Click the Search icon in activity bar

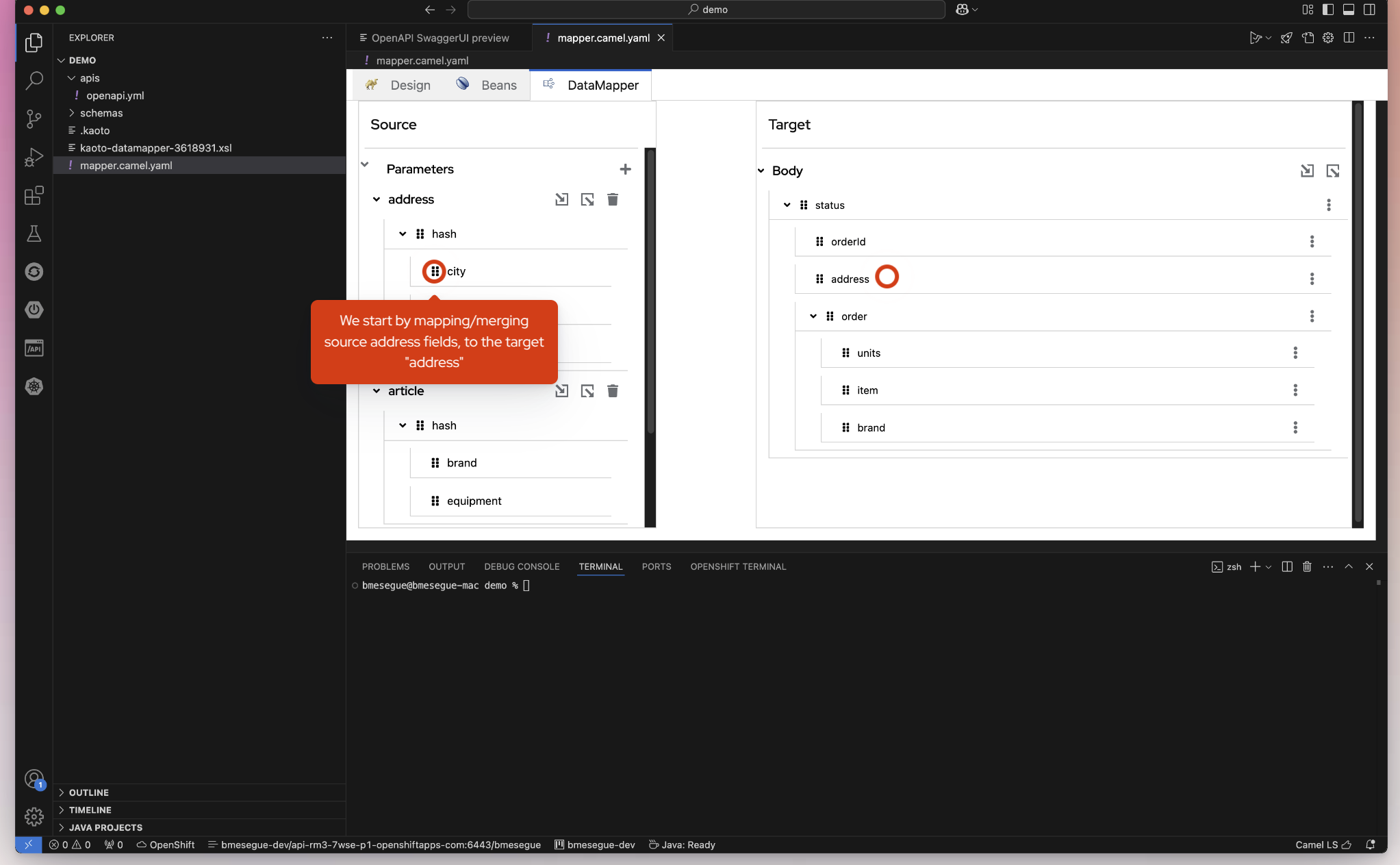point(34,81)
